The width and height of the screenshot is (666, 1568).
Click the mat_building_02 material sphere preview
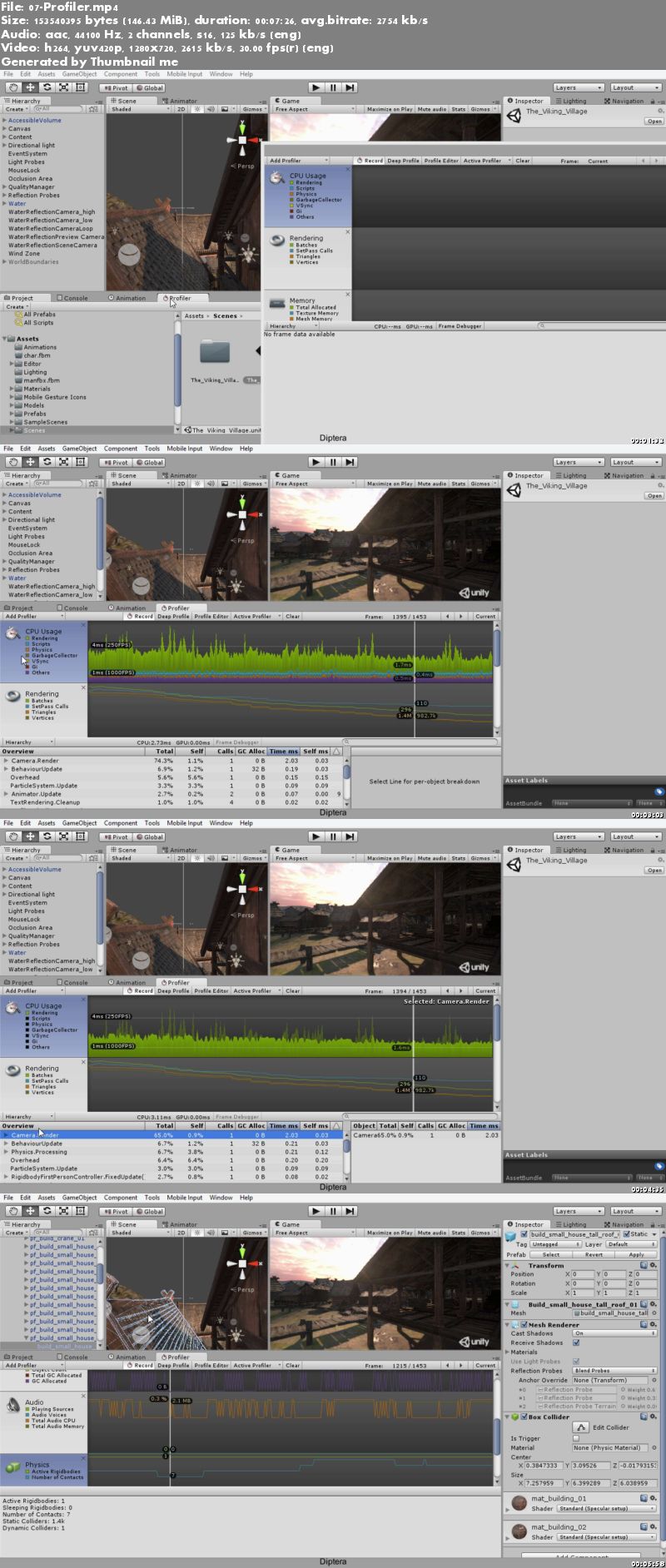(519, 1531)
